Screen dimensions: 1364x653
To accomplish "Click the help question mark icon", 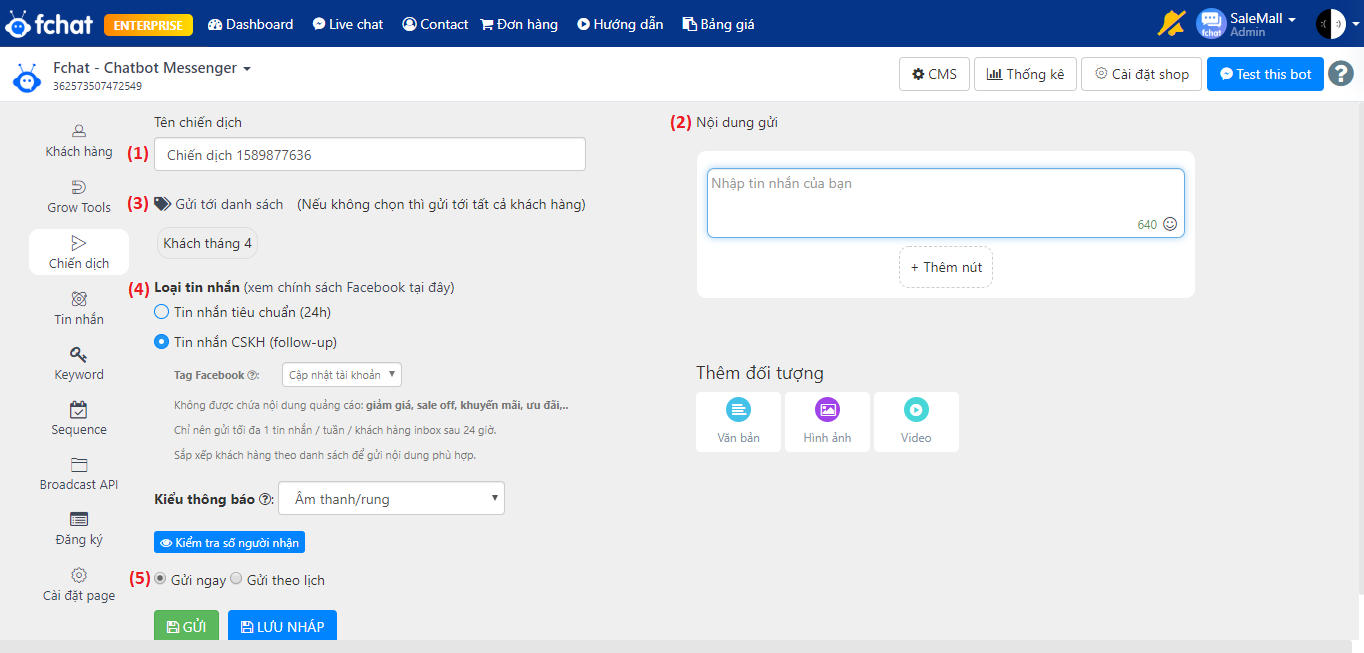I will click(1340, 74).
